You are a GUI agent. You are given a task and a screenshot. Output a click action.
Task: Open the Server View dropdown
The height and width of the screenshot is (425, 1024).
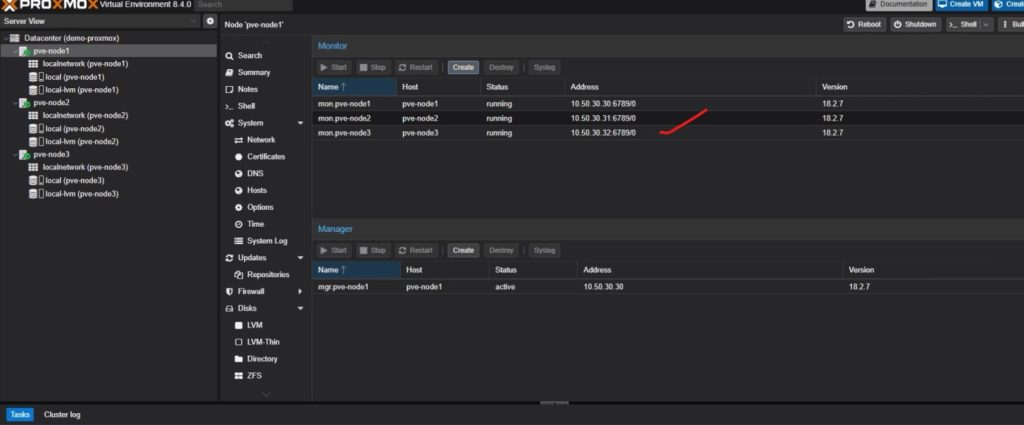(x=100, y=21)
